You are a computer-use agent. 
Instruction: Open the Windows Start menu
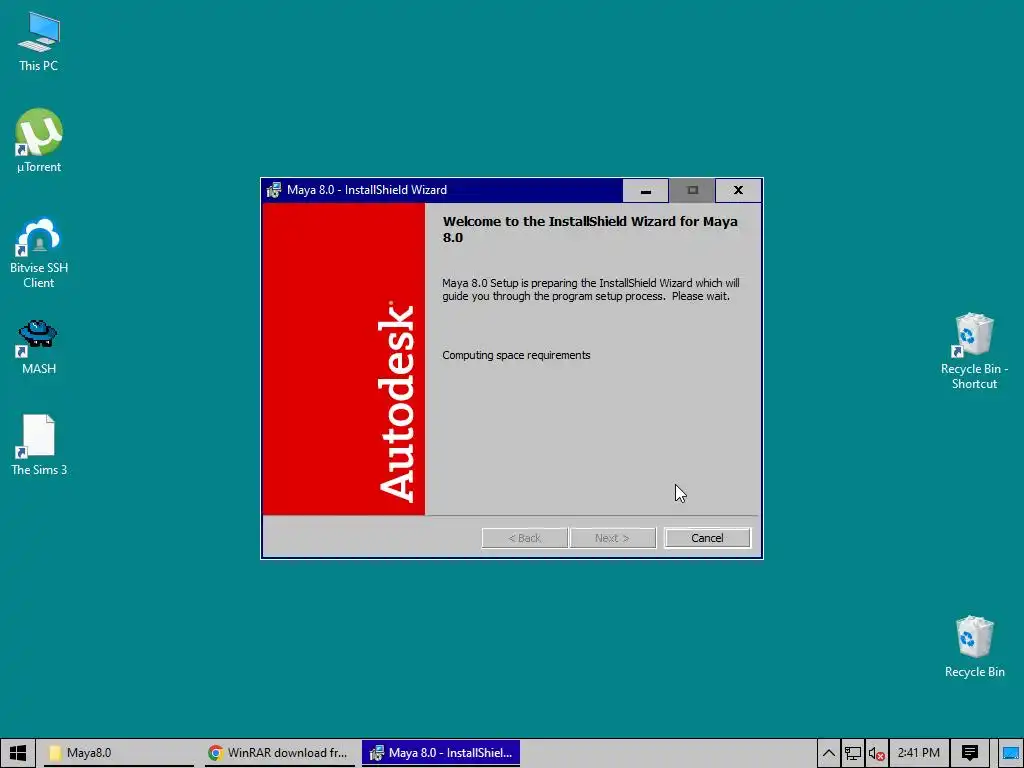pyautogui.click(x=18, y=753)
